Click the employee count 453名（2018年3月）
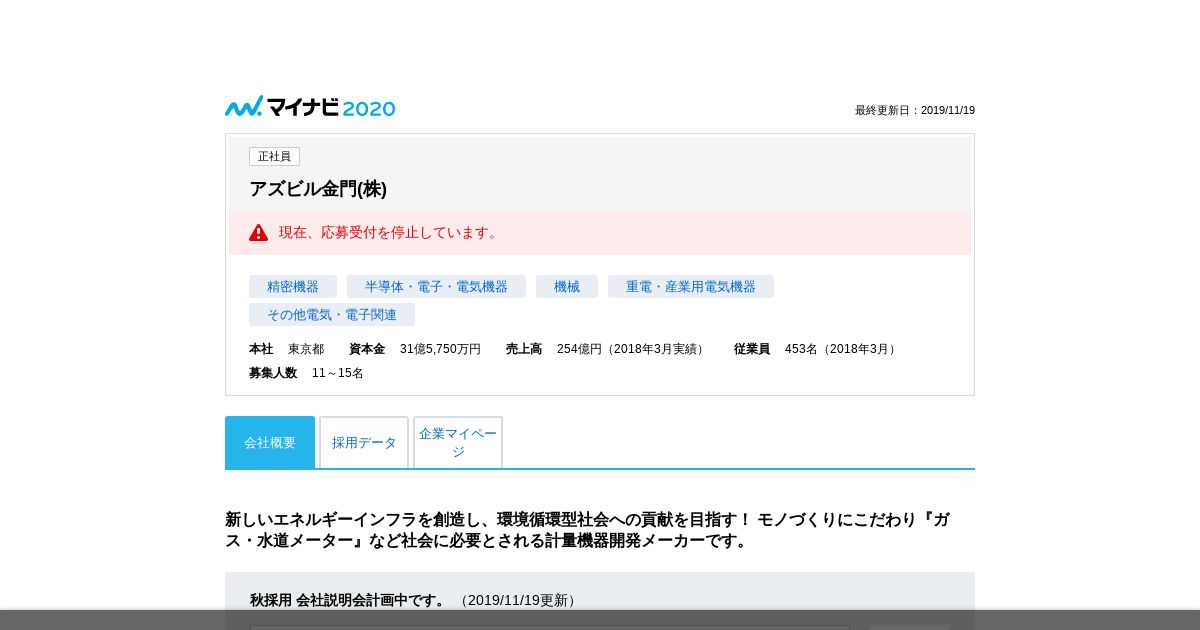Image resolution: width=1200 pixels, height=630 pixels. 842,349
